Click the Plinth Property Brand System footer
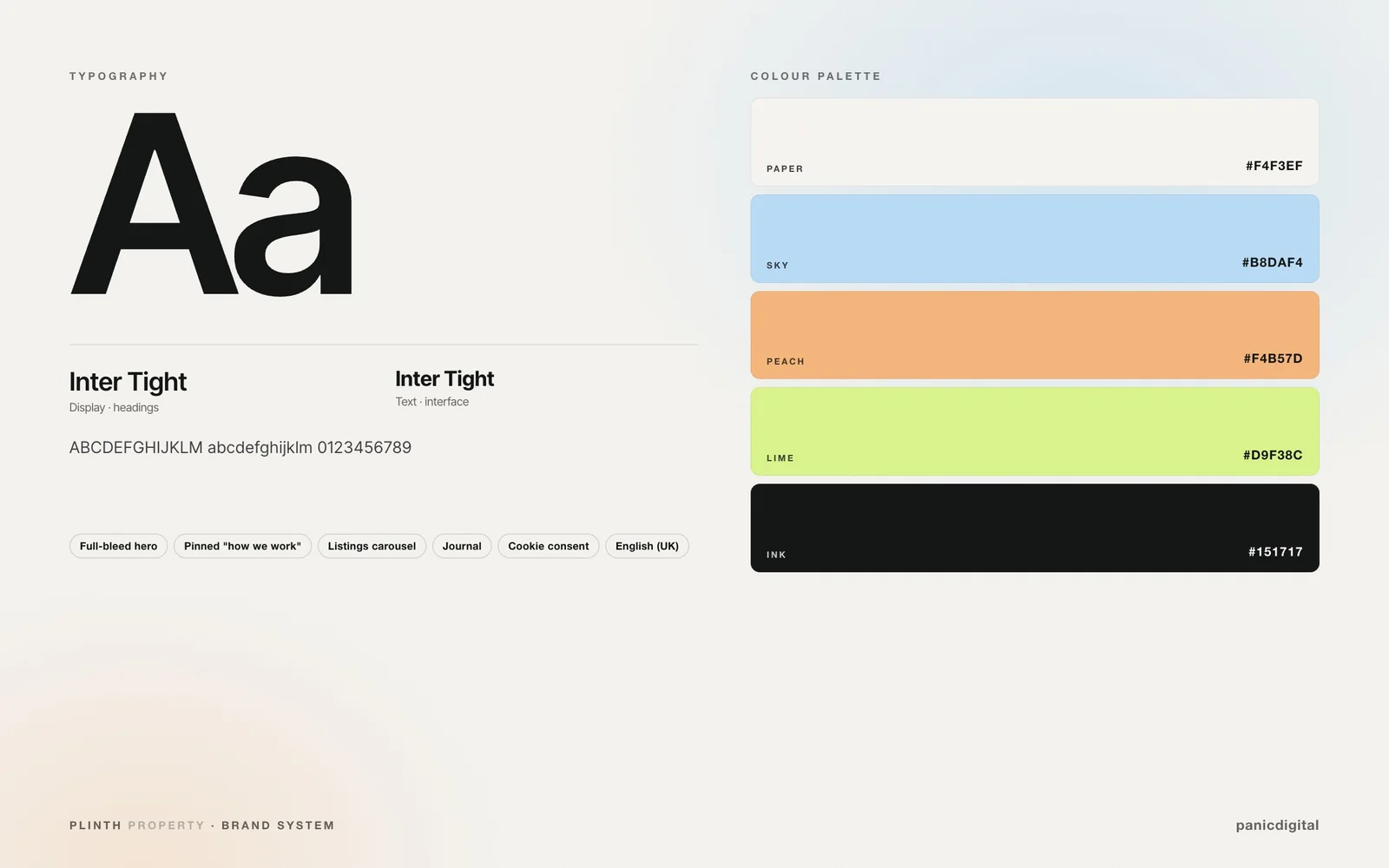This screenshot has width=1389, height=868. click(201, 825)
